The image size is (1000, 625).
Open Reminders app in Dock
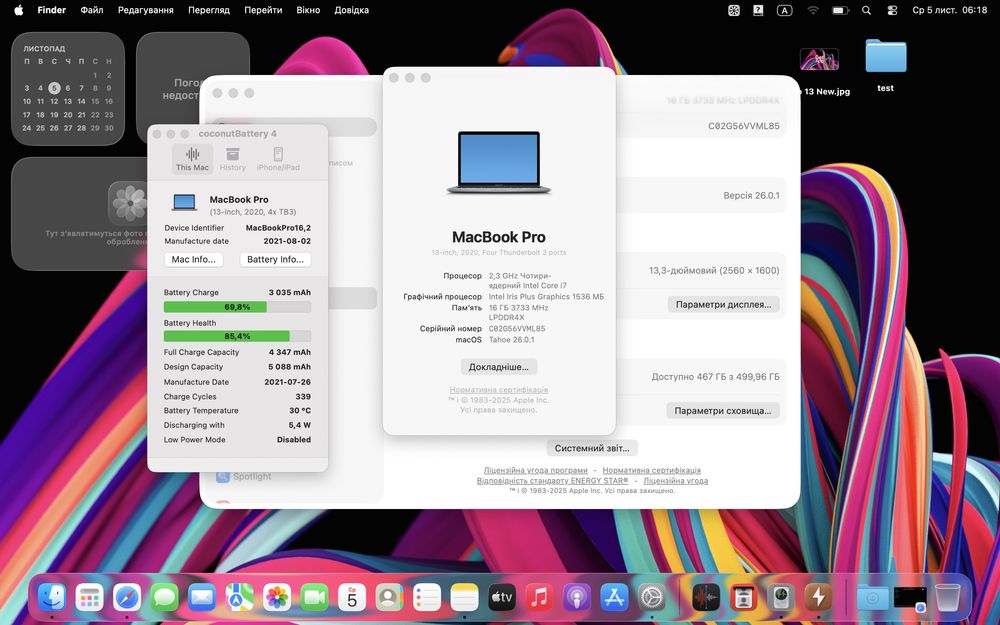point(427,598)
